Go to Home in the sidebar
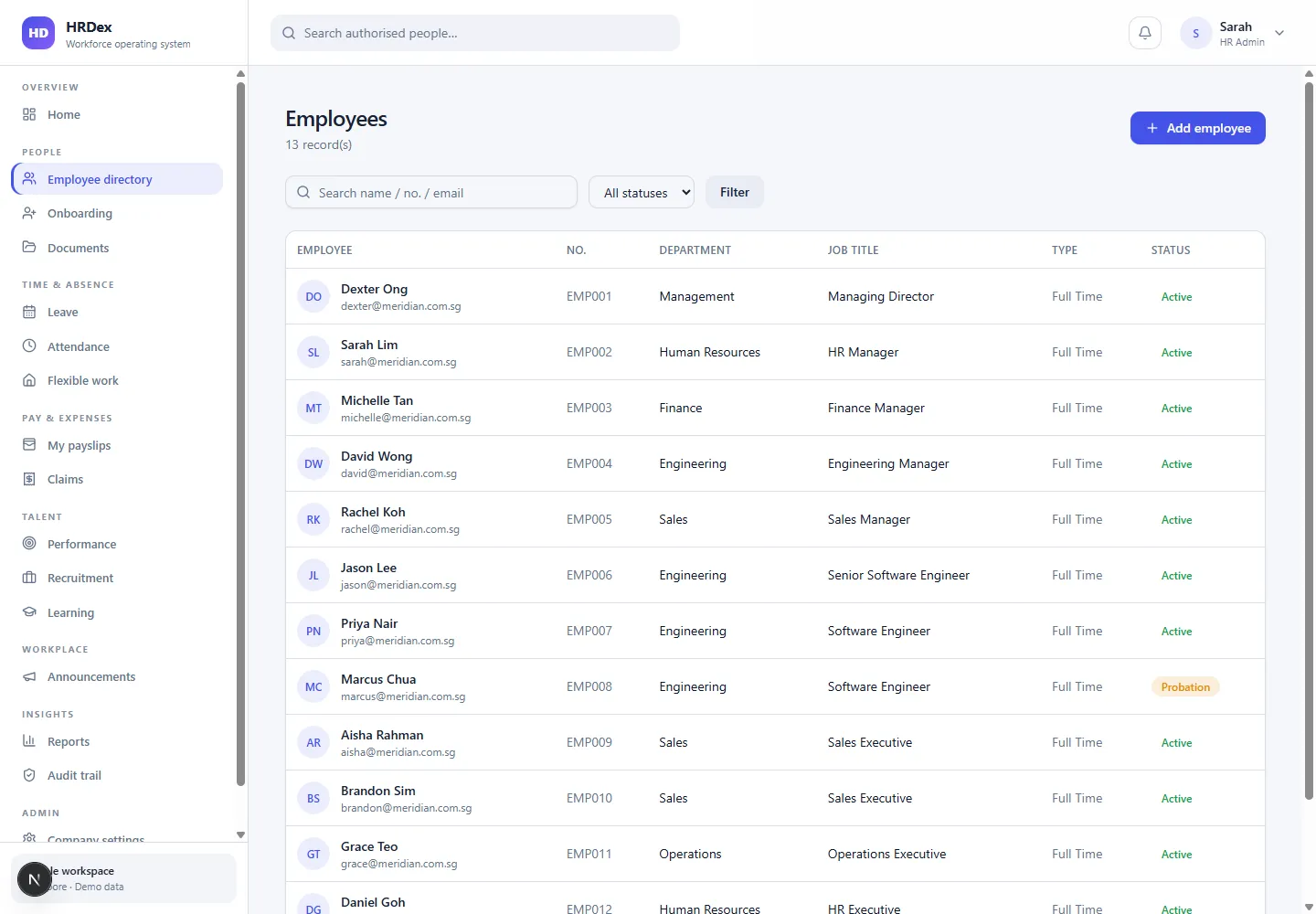1316x914 pixels. pos(117,114)
